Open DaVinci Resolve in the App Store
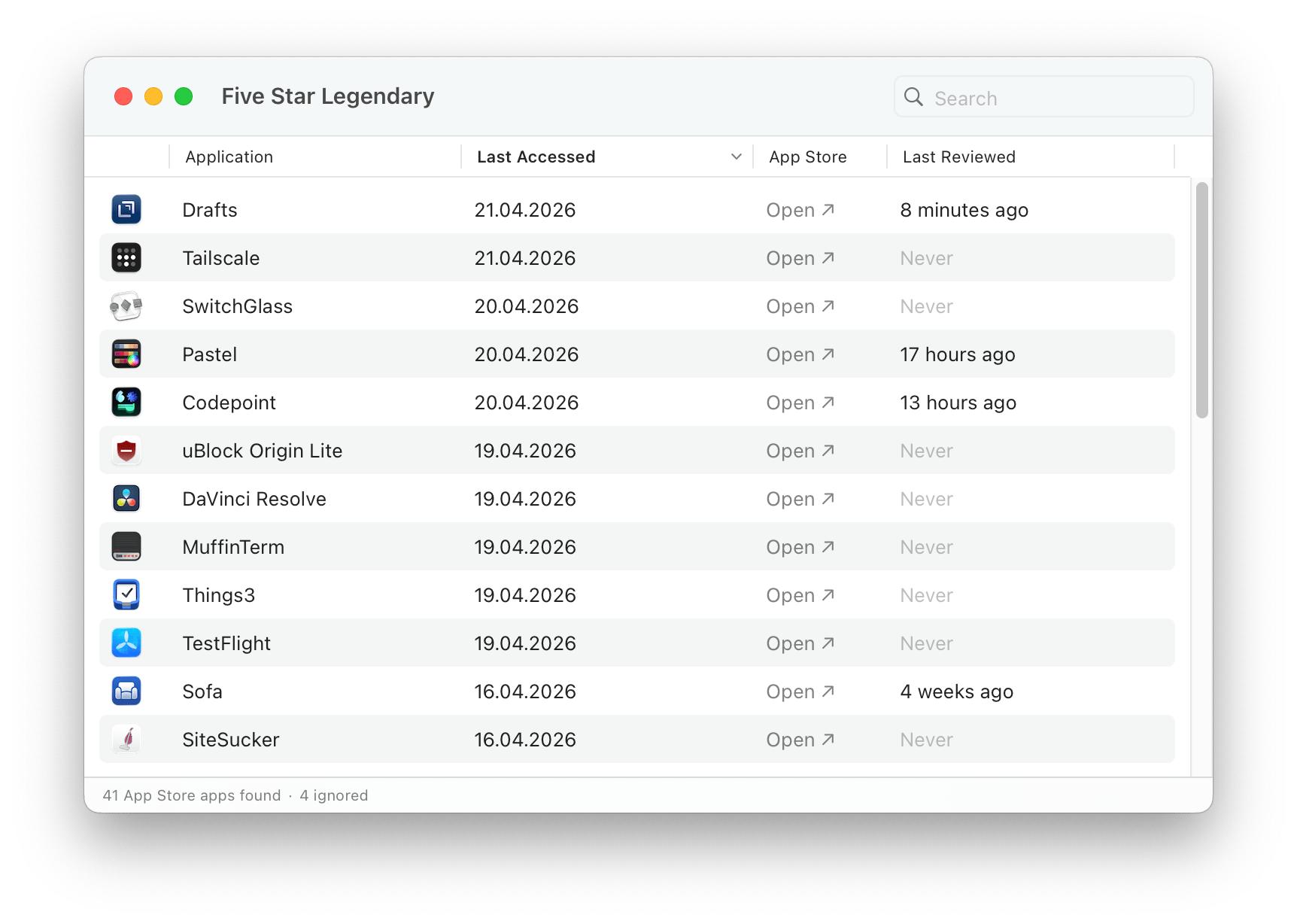This screenshot has height=924, width=1297. point(800,499)
